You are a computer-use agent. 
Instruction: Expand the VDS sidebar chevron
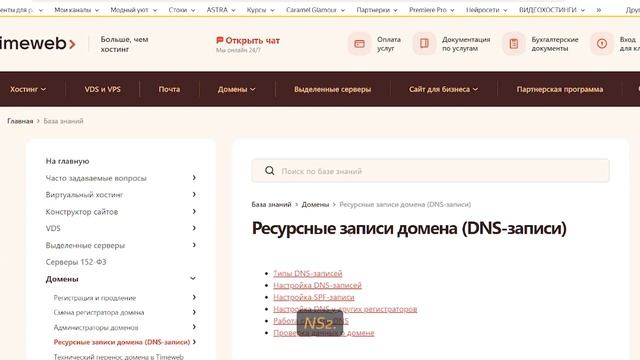(194, 228)
